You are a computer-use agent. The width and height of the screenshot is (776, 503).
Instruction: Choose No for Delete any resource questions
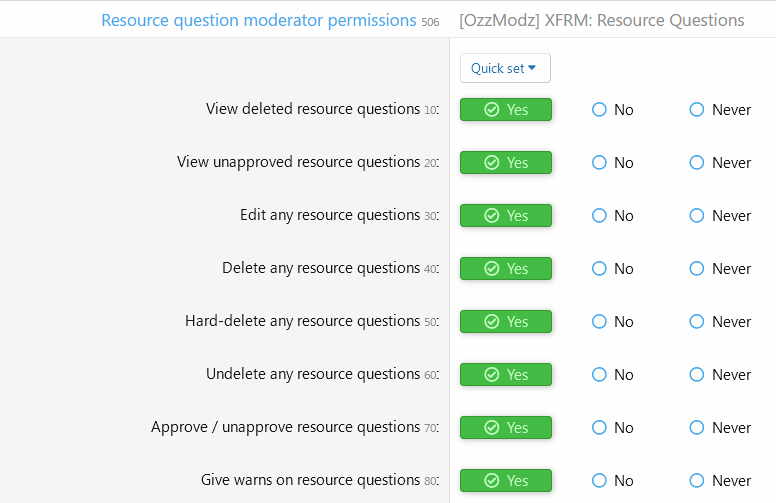click(x=613, y=268)
